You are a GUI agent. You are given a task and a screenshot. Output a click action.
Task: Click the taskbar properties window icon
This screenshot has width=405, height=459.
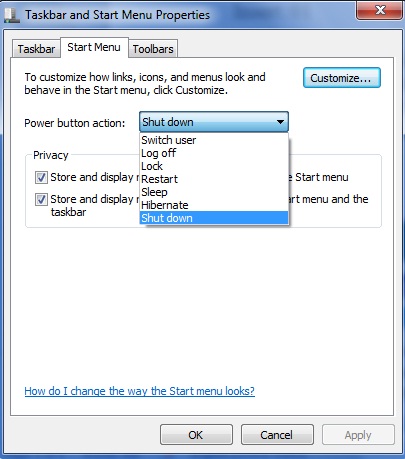(12, 15)
